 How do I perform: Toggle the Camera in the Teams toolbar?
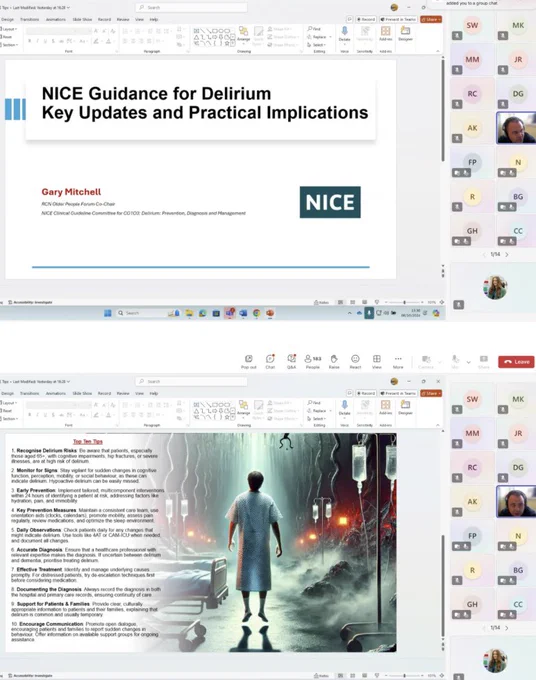[x=426, y=361]
